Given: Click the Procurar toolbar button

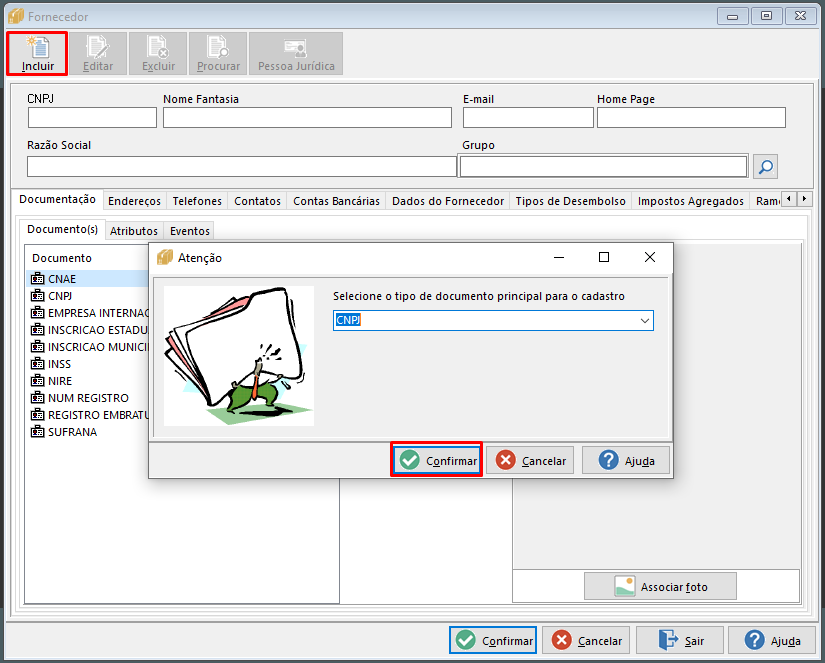Looking at the screenshot, I should coord(218,54).
